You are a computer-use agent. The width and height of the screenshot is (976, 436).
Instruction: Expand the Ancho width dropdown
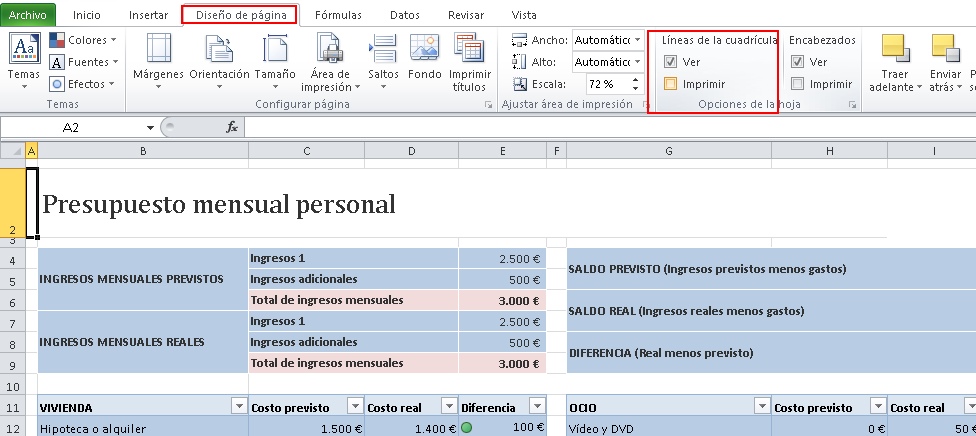pyautogui.click(x=637, y=40)
